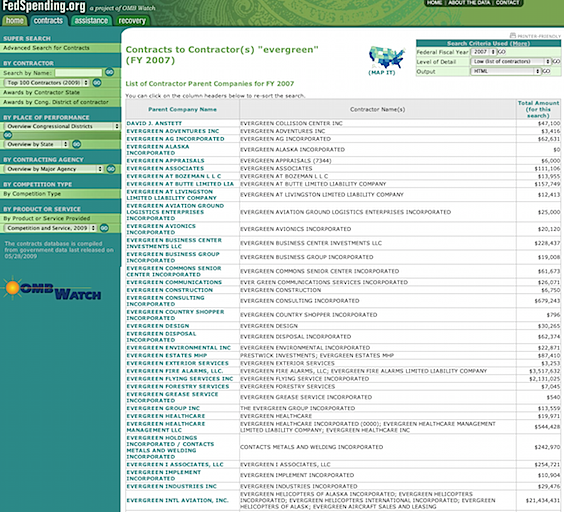Viewport: 564px width, 512px height.
Task: Click GO icon beside Competition and Service 2009
Action: pyautogui.click(x=104, y=228)
